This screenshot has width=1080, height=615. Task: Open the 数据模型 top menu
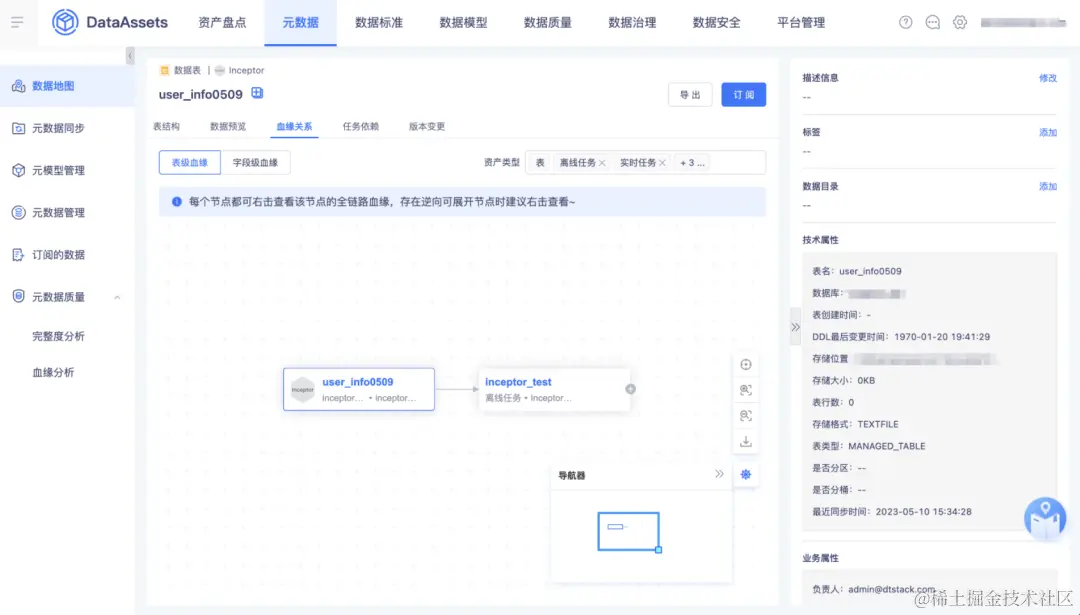point(463,23)
